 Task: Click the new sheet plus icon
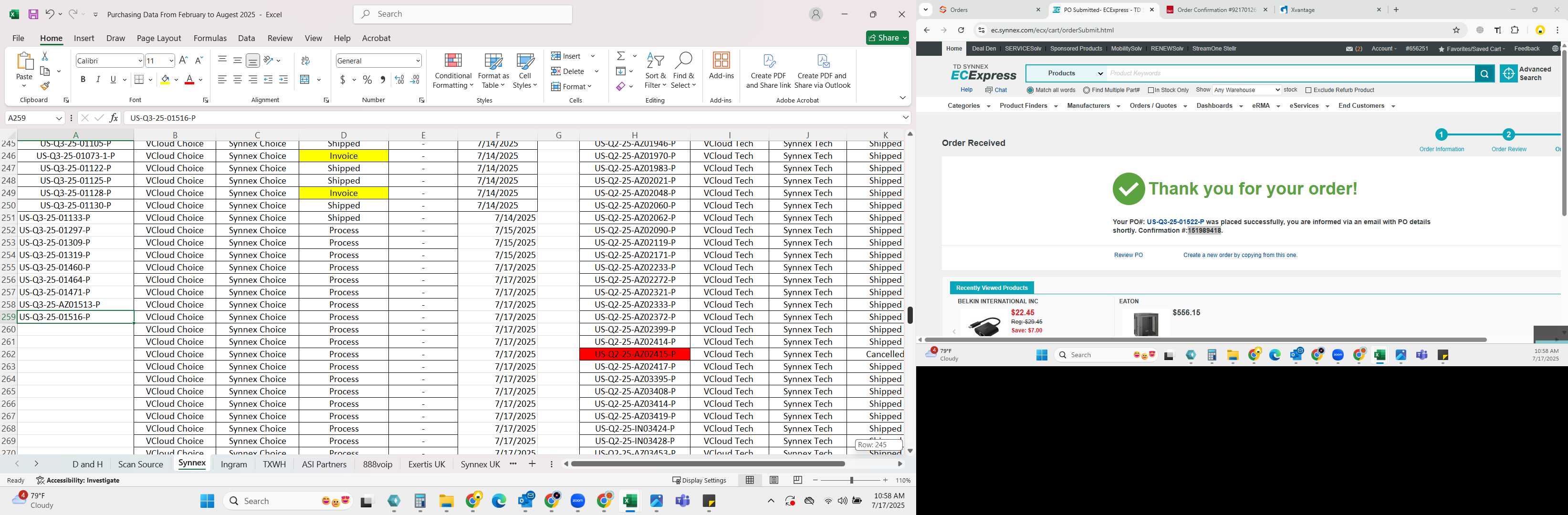click(x=532, y=464)
